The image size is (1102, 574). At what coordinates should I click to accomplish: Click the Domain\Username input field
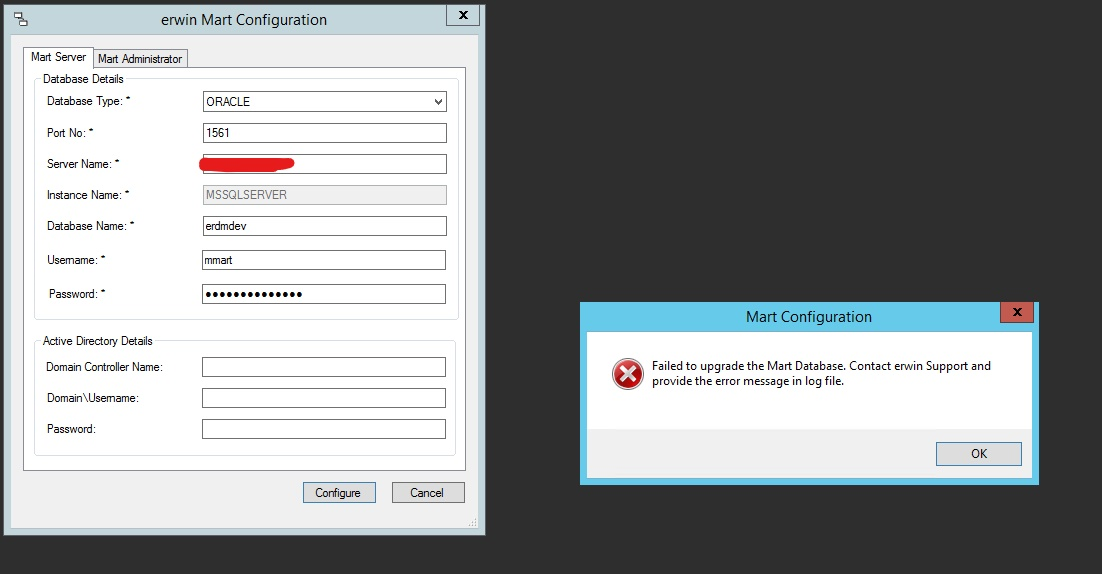click(x=324, y=398)
